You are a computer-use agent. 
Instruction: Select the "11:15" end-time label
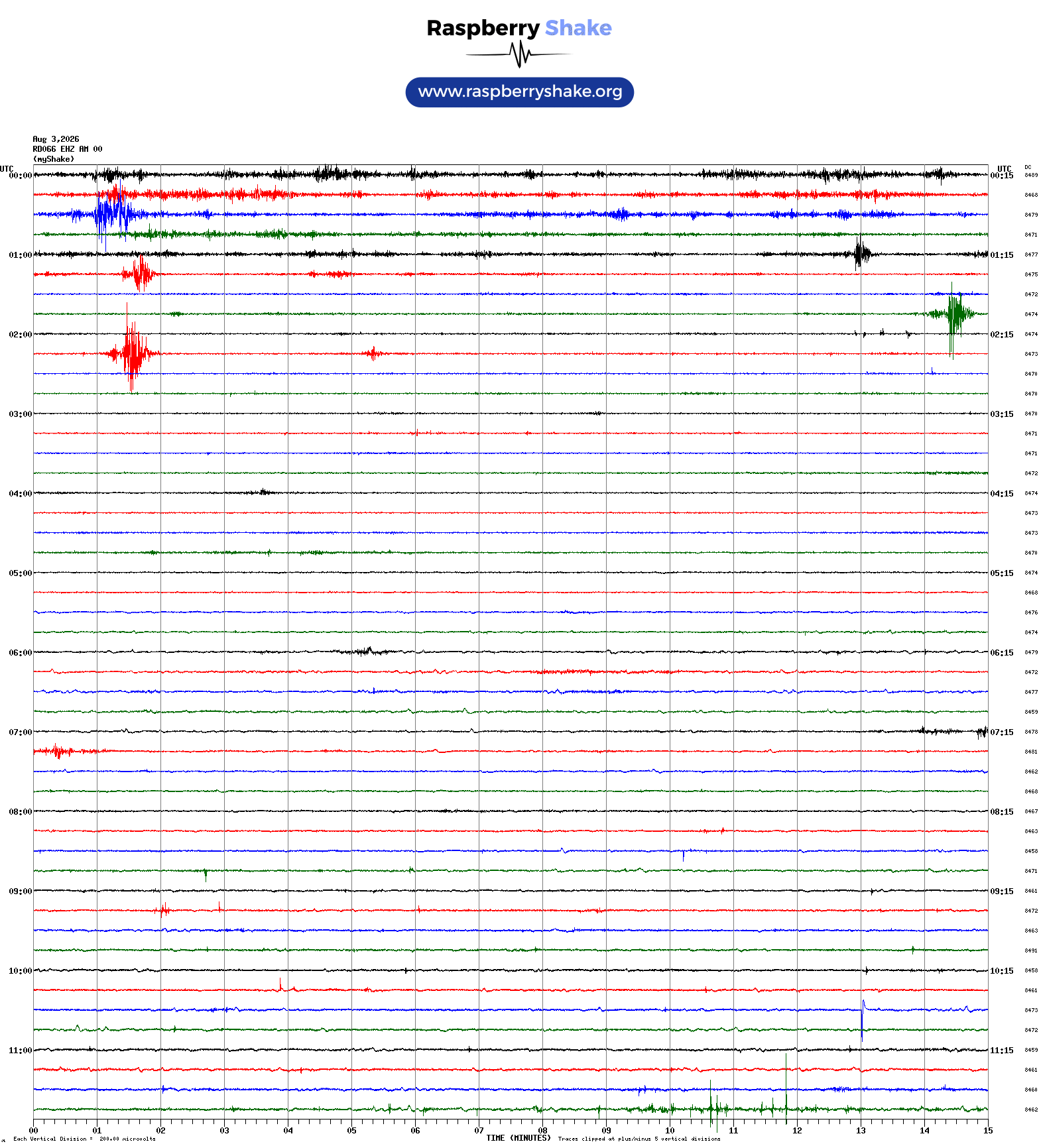click(x=1002, y=1051)
